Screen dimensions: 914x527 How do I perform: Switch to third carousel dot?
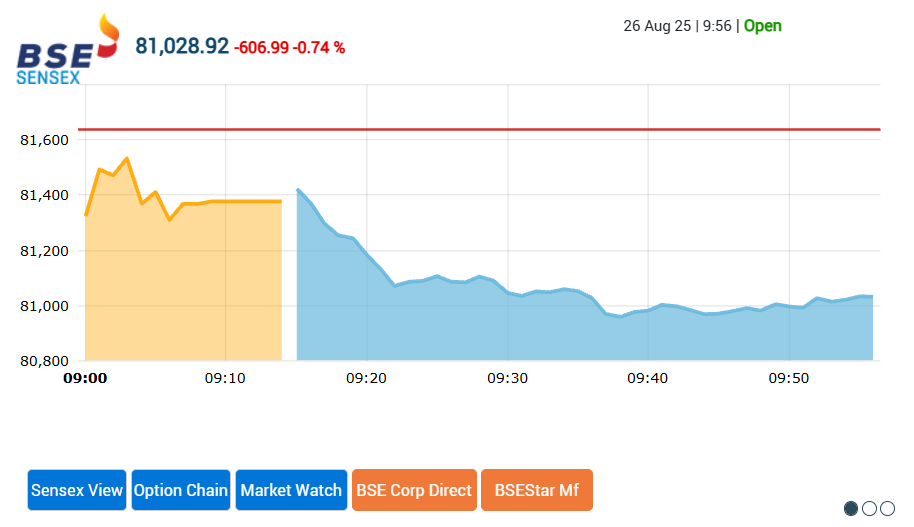tap(887, 508)
